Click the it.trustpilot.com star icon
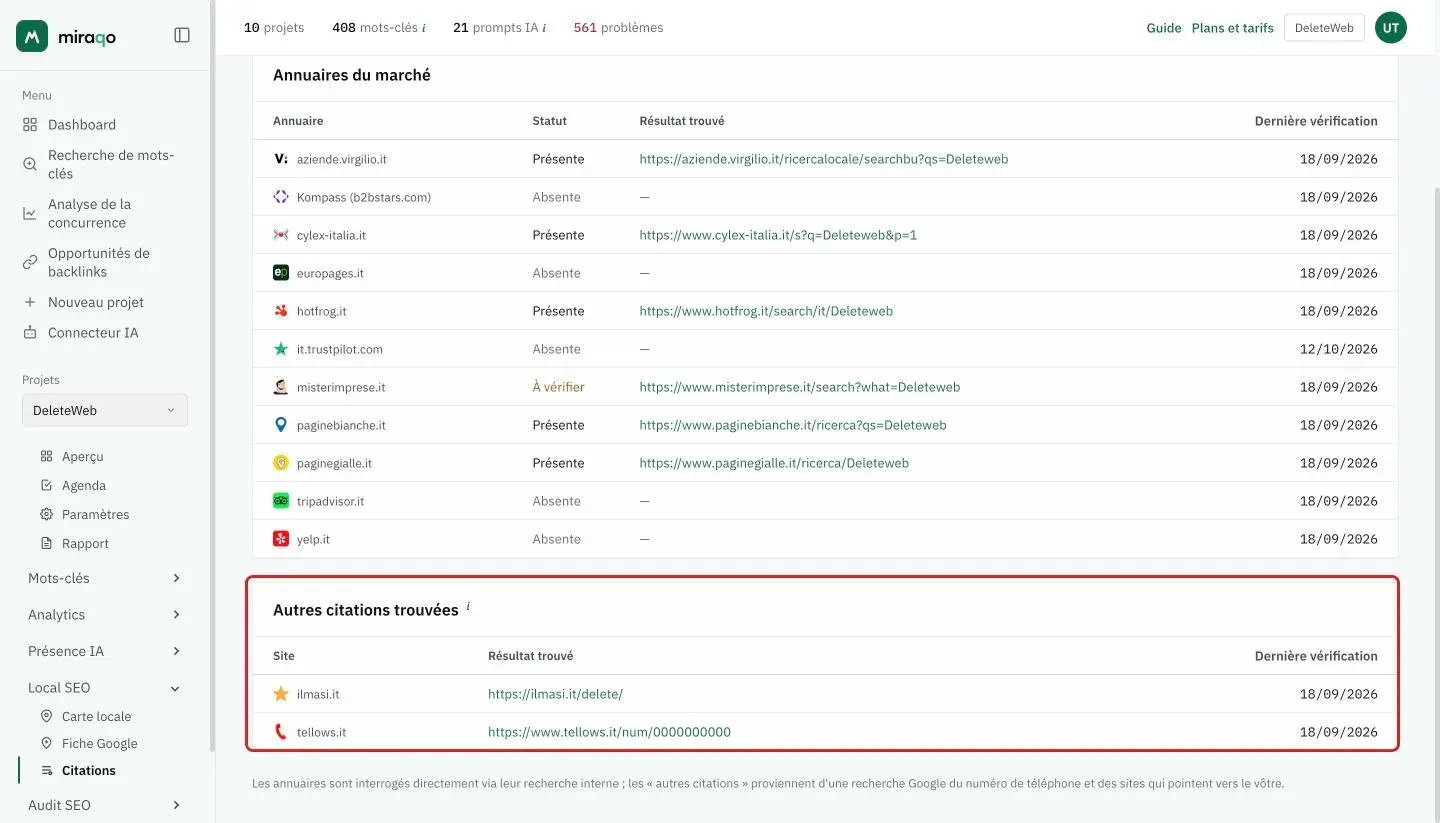Image resolution: width=1440 pixels, height=823 pixels. point(281,349)
